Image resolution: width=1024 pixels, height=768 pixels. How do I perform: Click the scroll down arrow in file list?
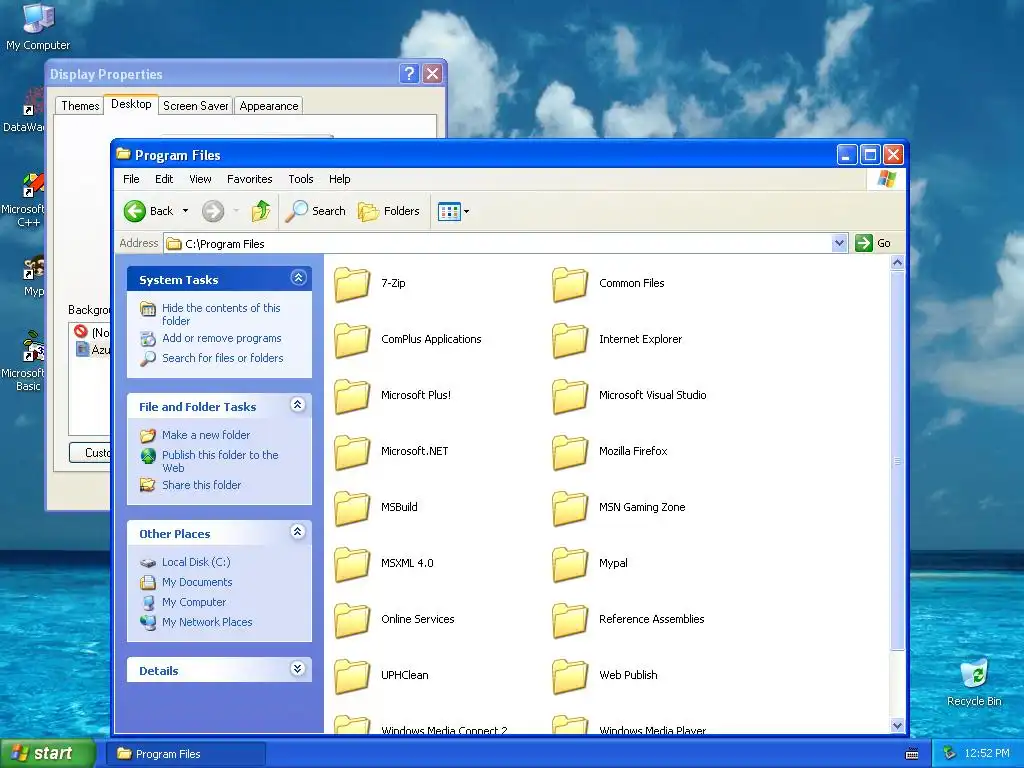pyautogui.click(x=897, y=725)
